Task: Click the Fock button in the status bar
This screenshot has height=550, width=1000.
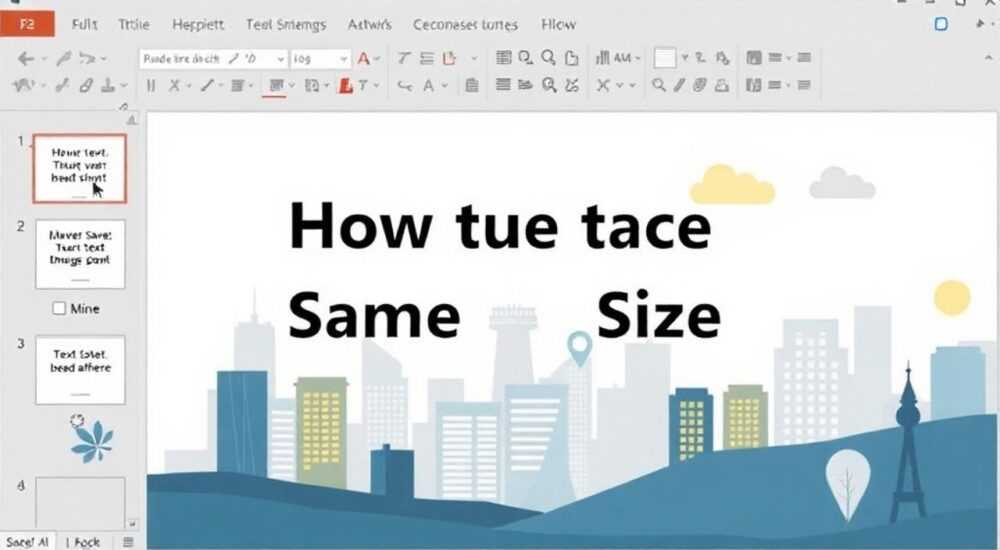Action: (84, 542)
